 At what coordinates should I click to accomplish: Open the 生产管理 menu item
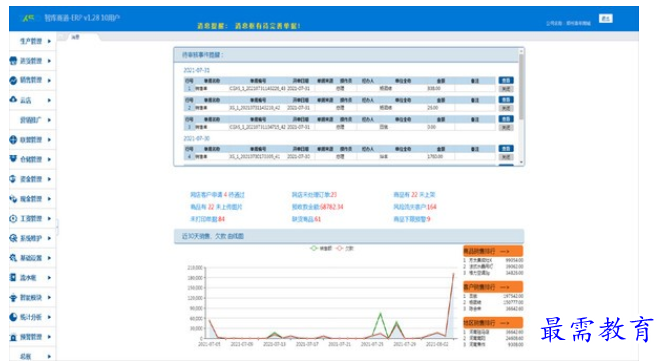[x=31, y=41]
